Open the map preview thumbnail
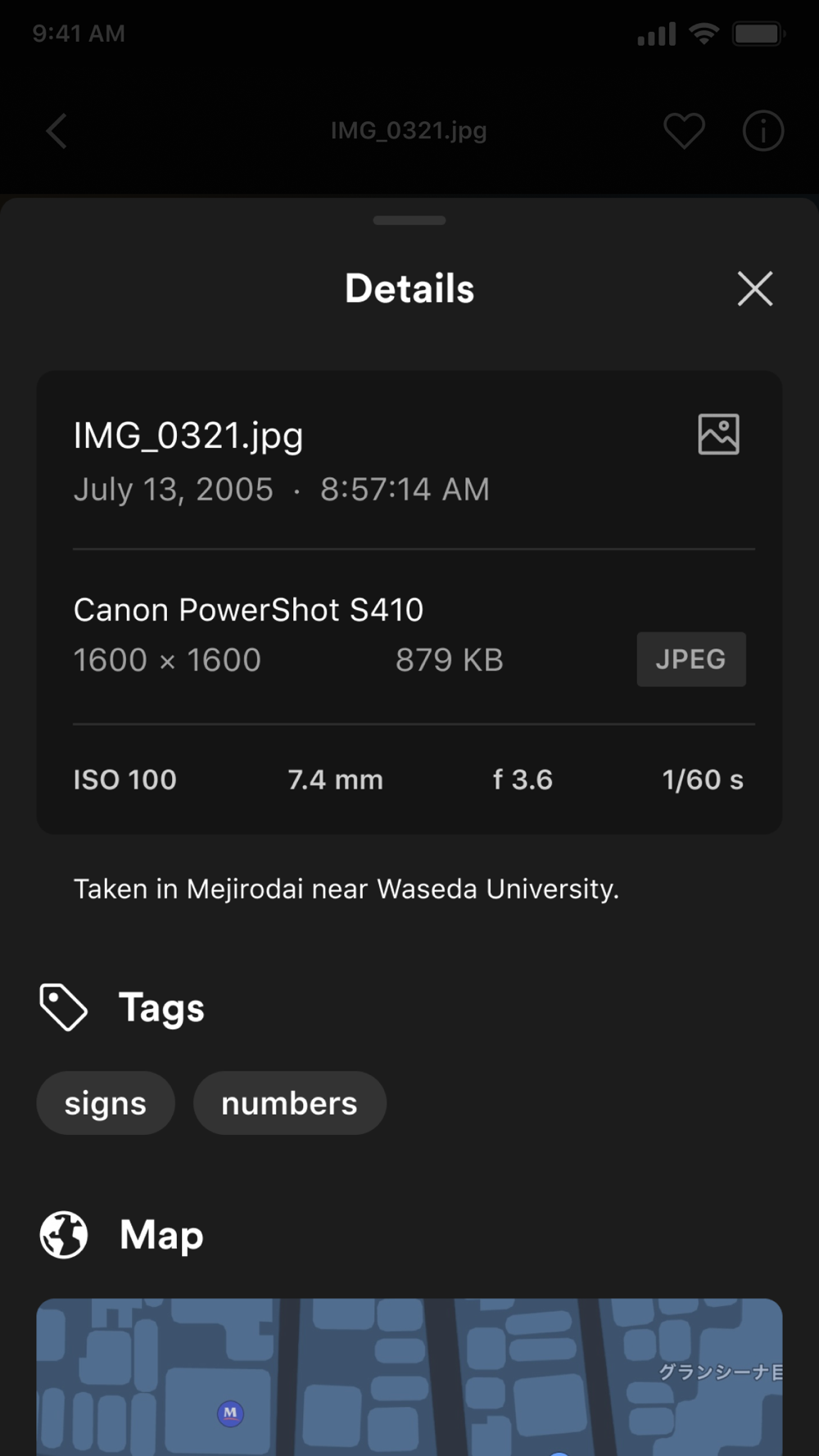This screenshot has width=819, height=1456. (409, 1377)
